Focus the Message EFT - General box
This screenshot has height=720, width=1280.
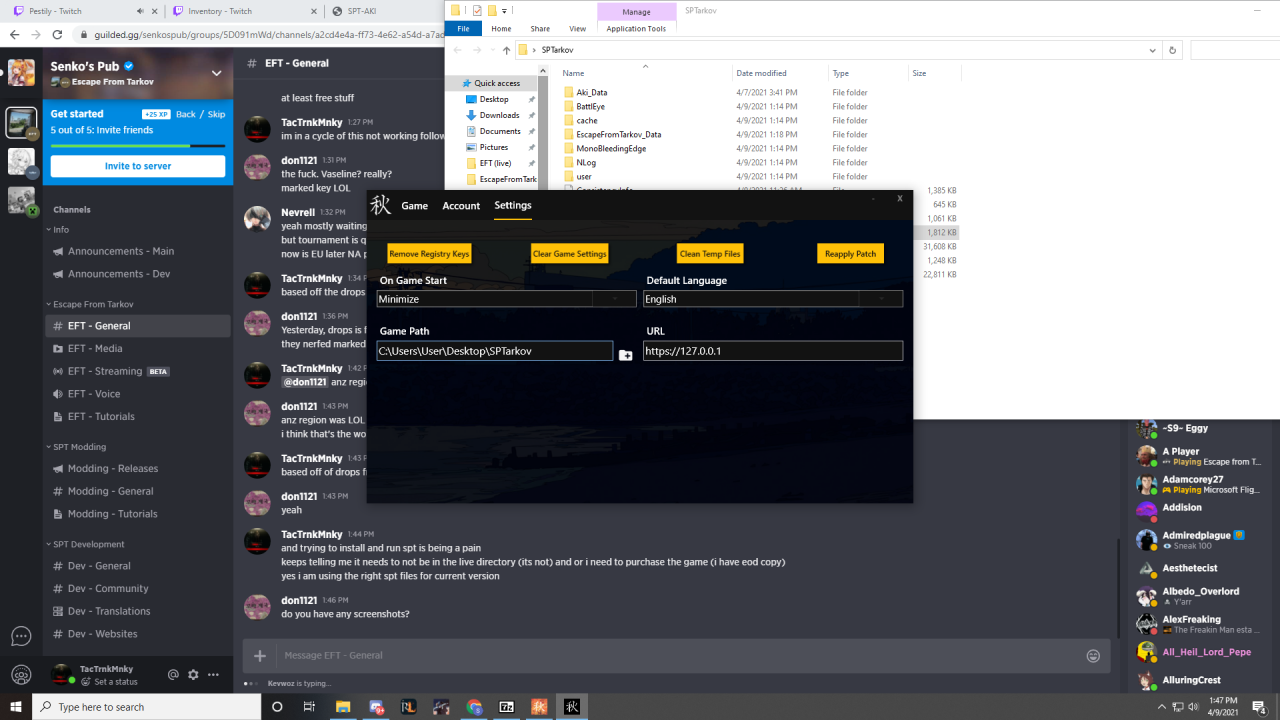pyautogui.click(x=677, y=656)
